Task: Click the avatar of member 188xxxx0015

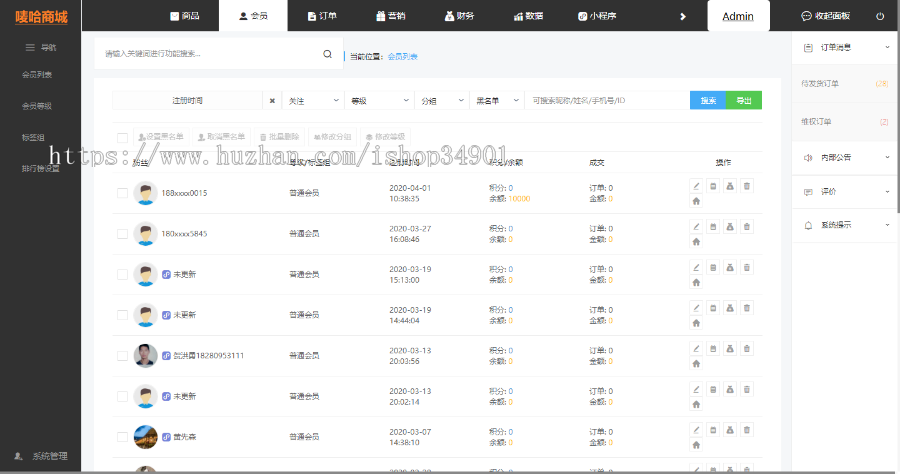Action: pos(145,193)
